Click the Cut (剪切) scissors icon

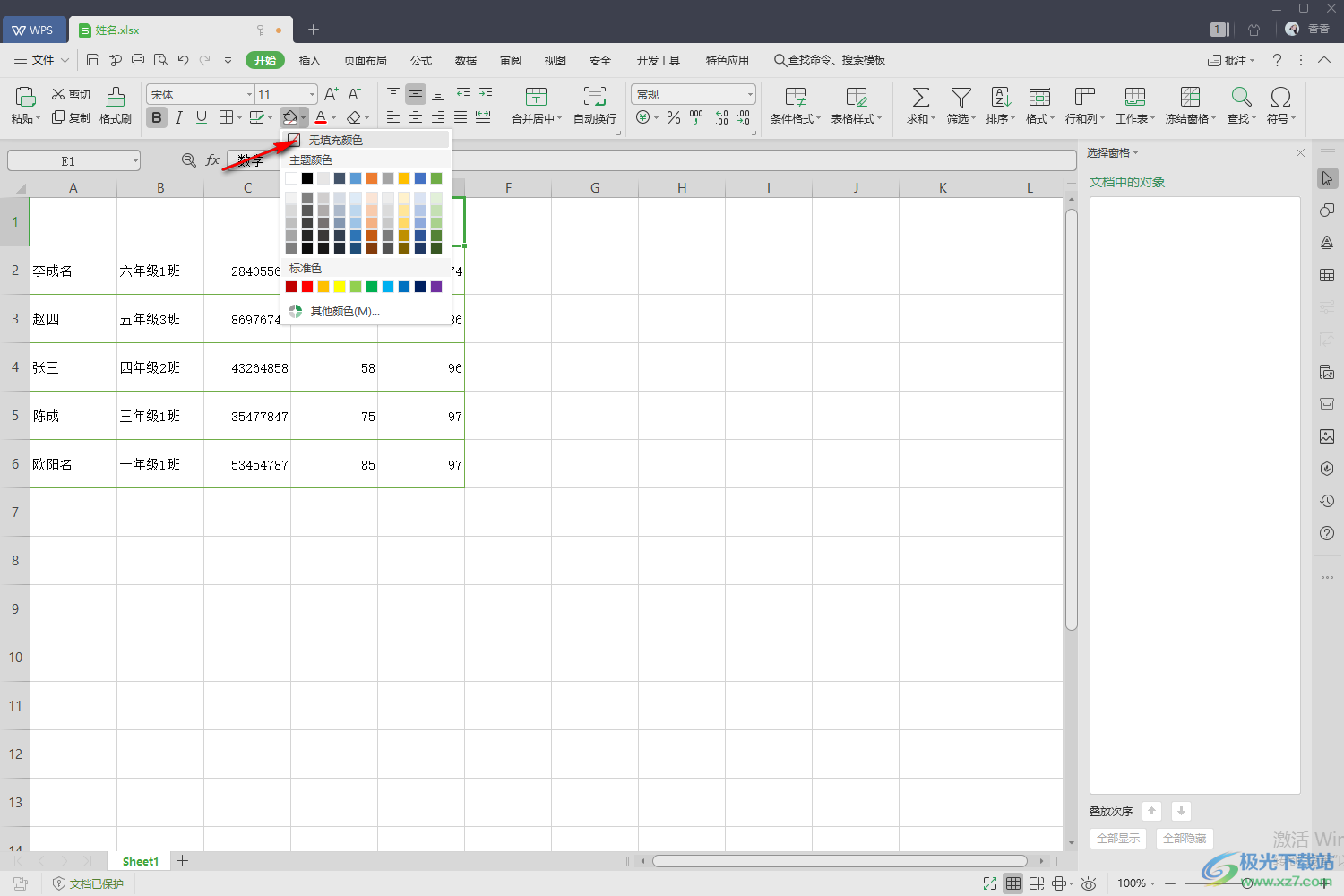click(58, 94)
